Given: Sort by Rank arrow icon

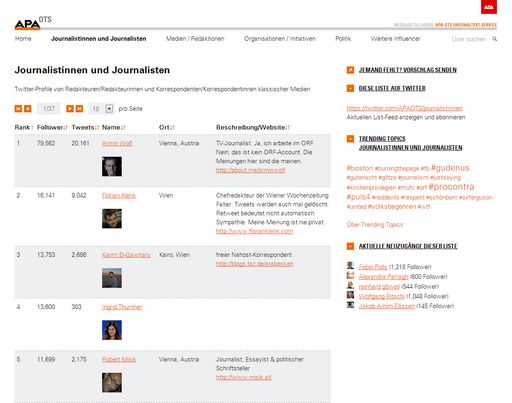Looking at the screenshot, I should coord(32,128).
